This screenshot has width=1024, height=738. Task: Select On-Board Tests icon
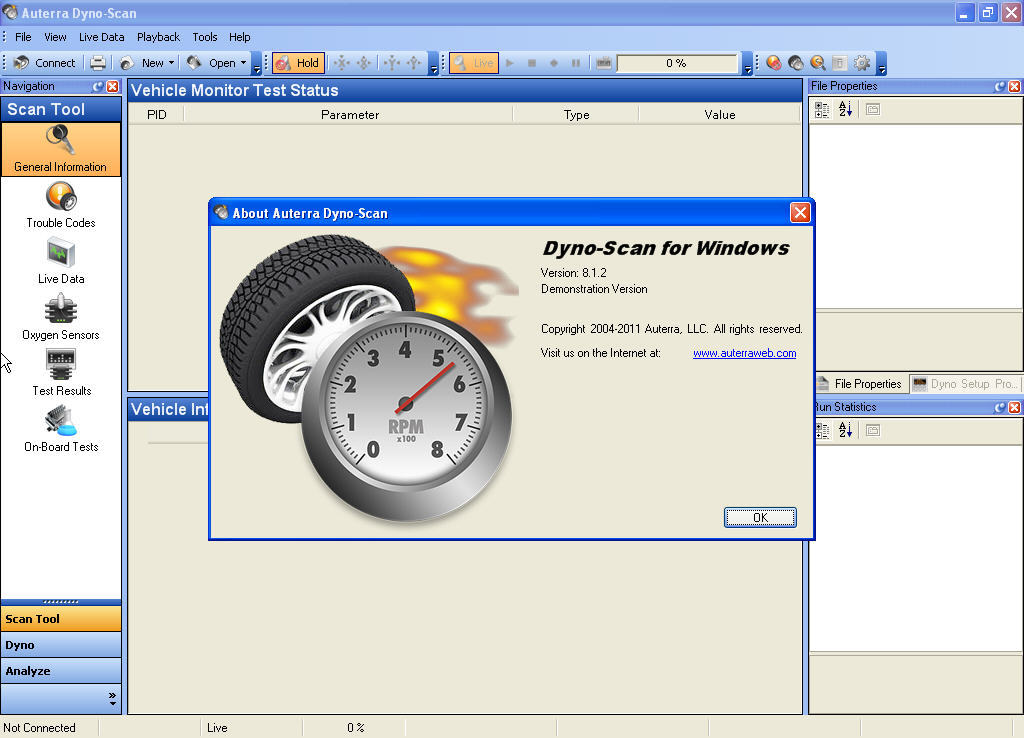(60, 430)
